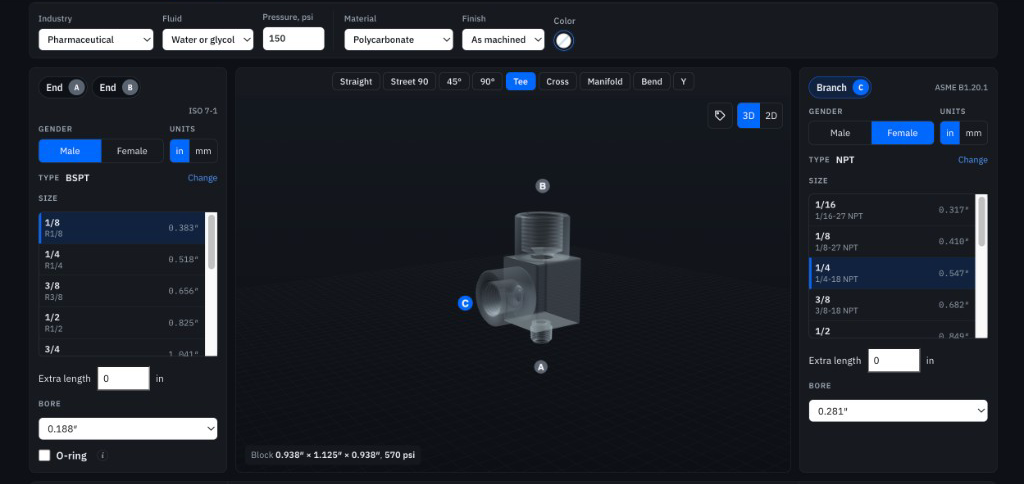Image resolution: width=1024 pixels, height=484 pixels.
Task: Select 1/4-18 NPT size row
Action: click(891, 273)
